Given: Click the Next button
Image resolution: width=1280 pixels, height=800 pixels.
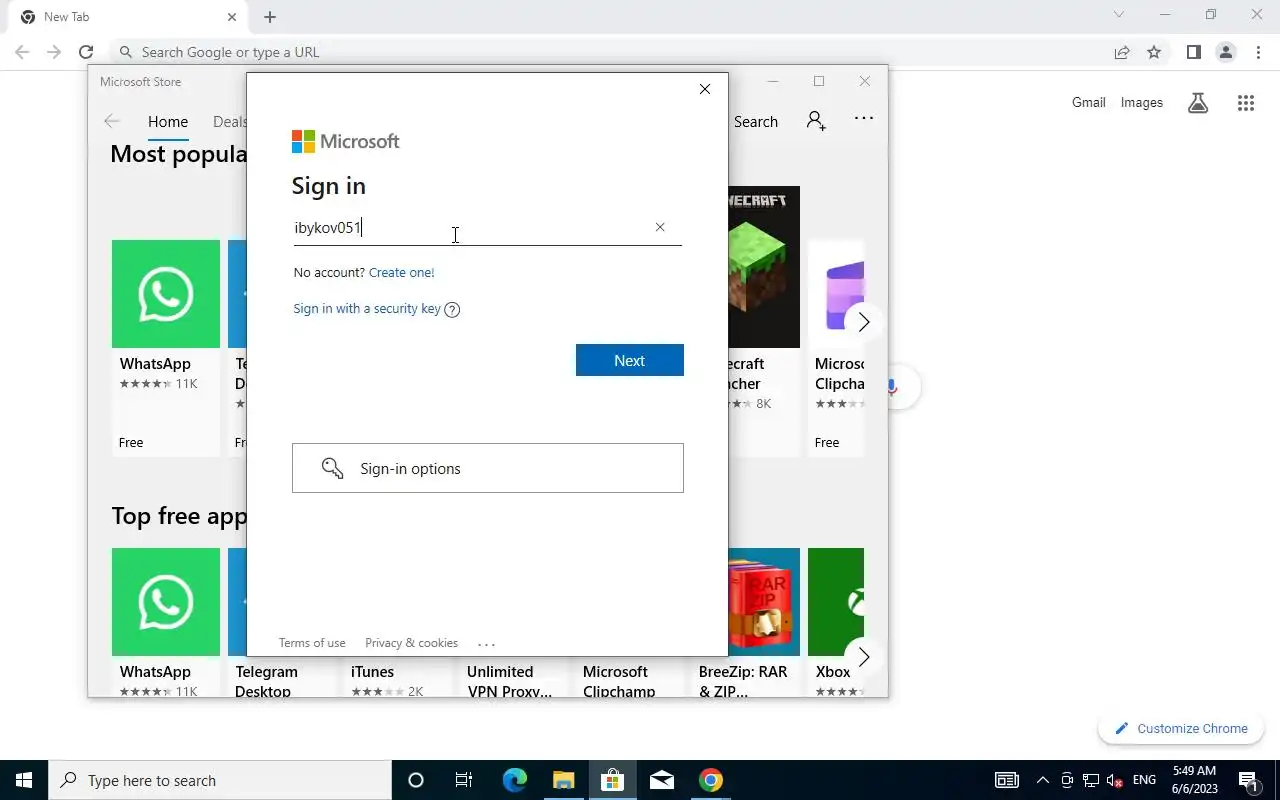Looking at the screenshot, I should pyautogui.click(x=630, y=360).
